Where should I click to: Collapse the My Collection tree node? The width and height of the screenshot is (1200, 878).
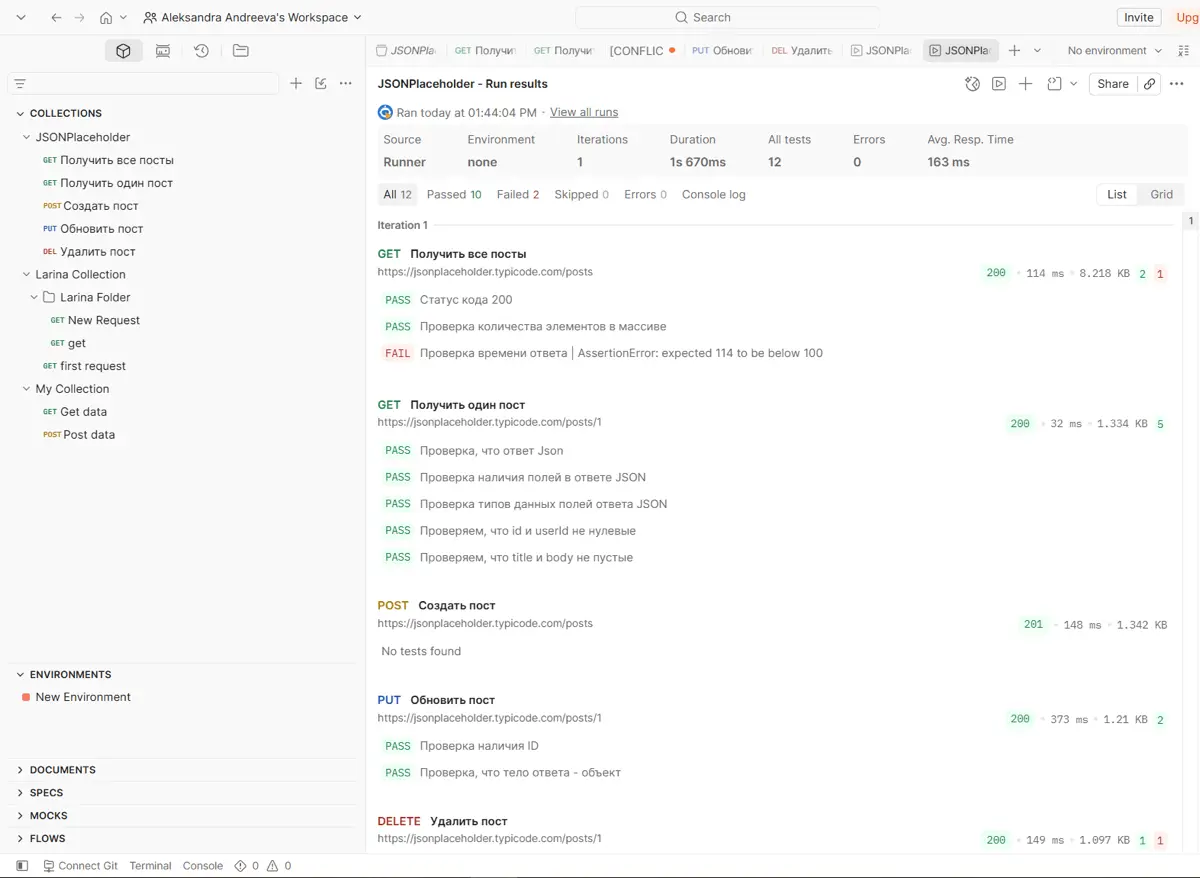point(27,389)
